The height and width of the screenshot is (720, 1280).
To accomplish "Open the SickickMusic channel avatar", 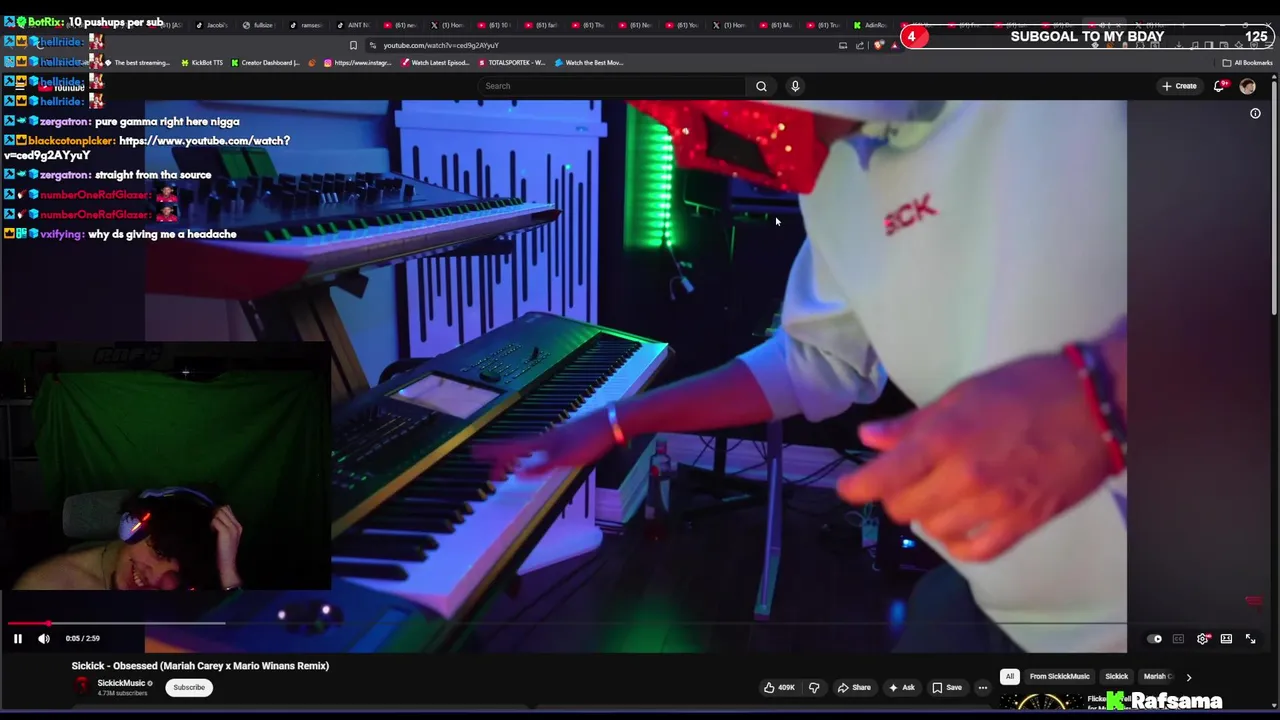I will (x=81, y=686).
